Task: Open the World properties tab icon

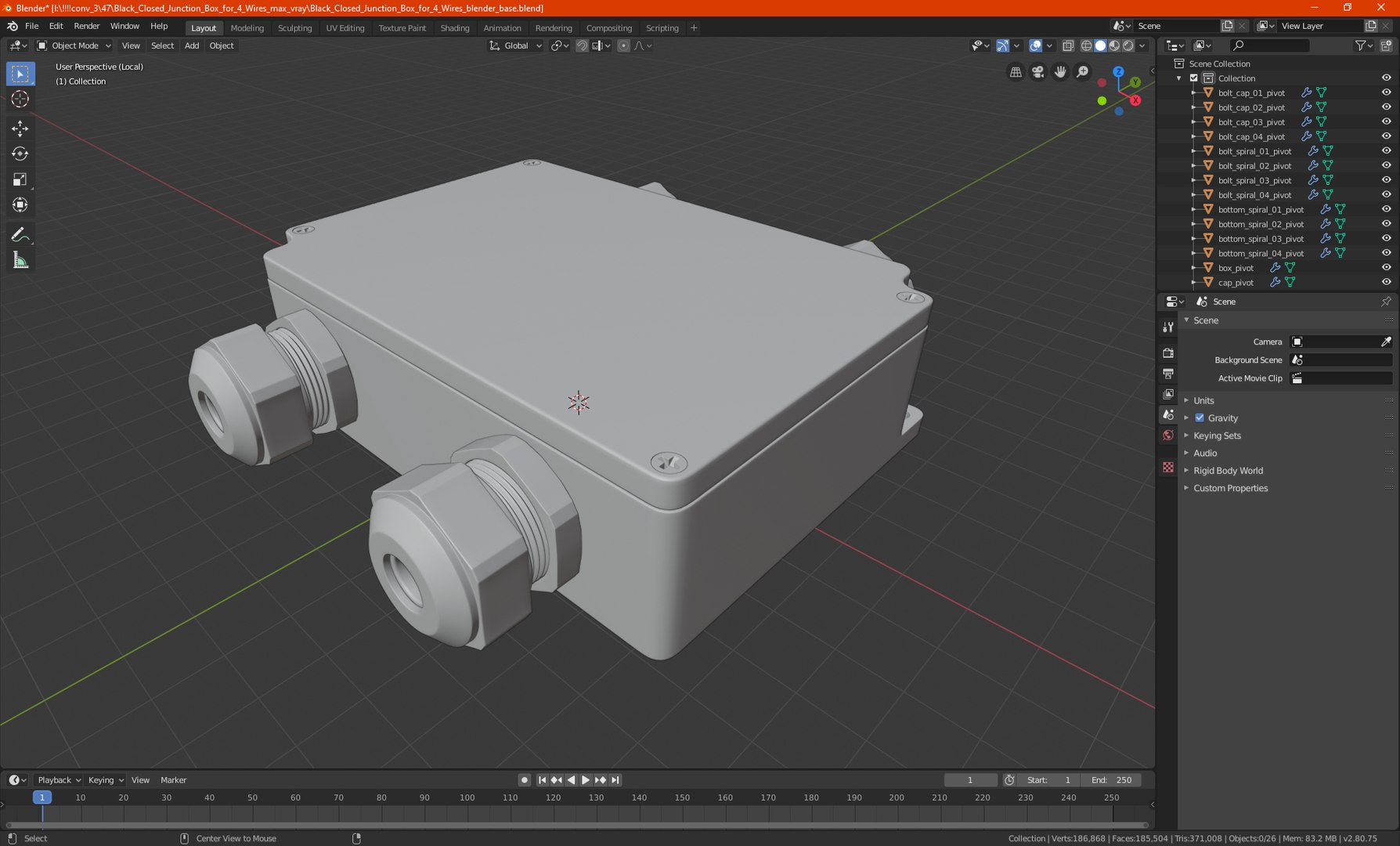Action: tap(1168, 436)
